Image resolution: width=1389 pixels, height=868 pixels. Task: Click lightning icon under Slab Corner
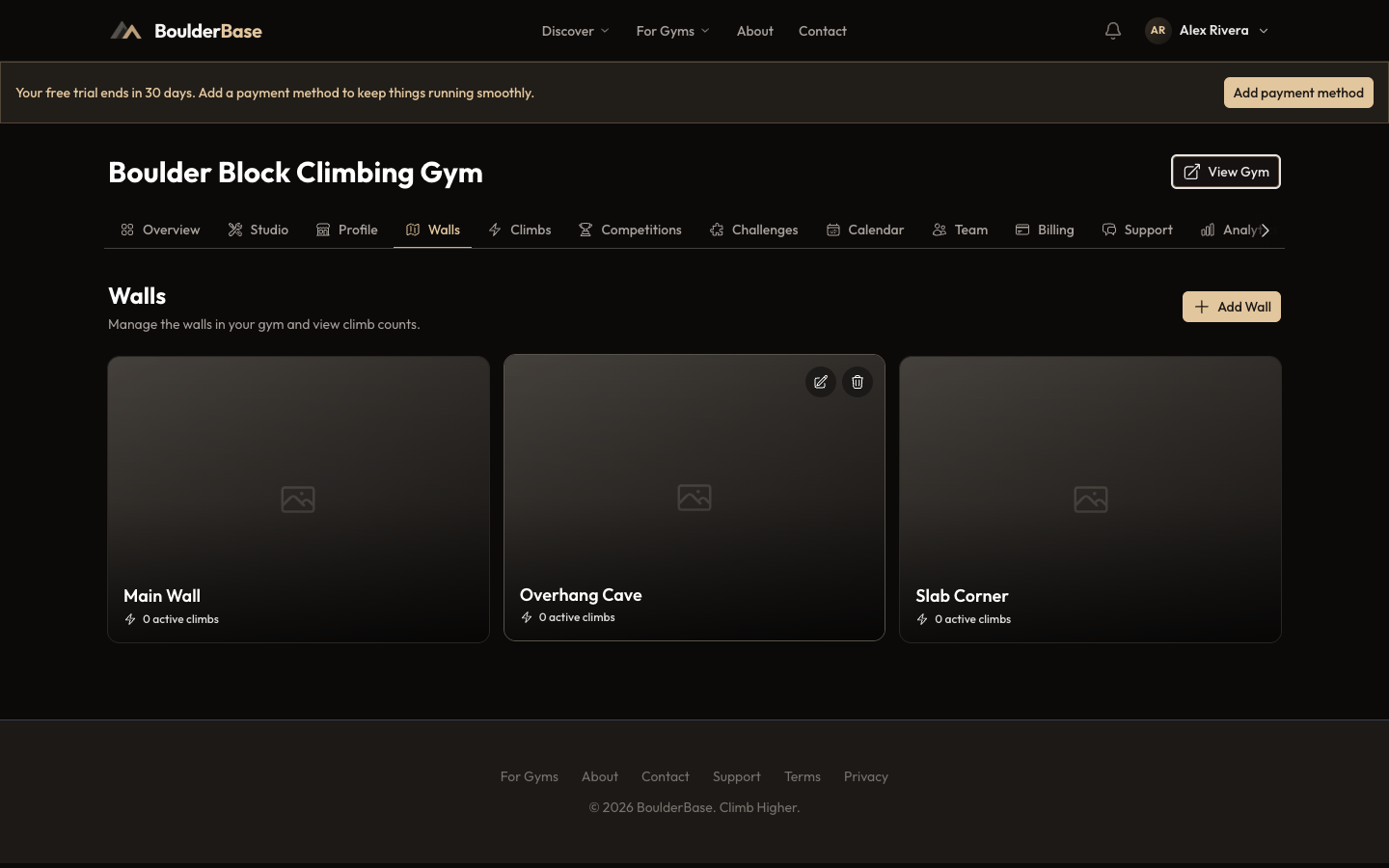pos(922,619)
